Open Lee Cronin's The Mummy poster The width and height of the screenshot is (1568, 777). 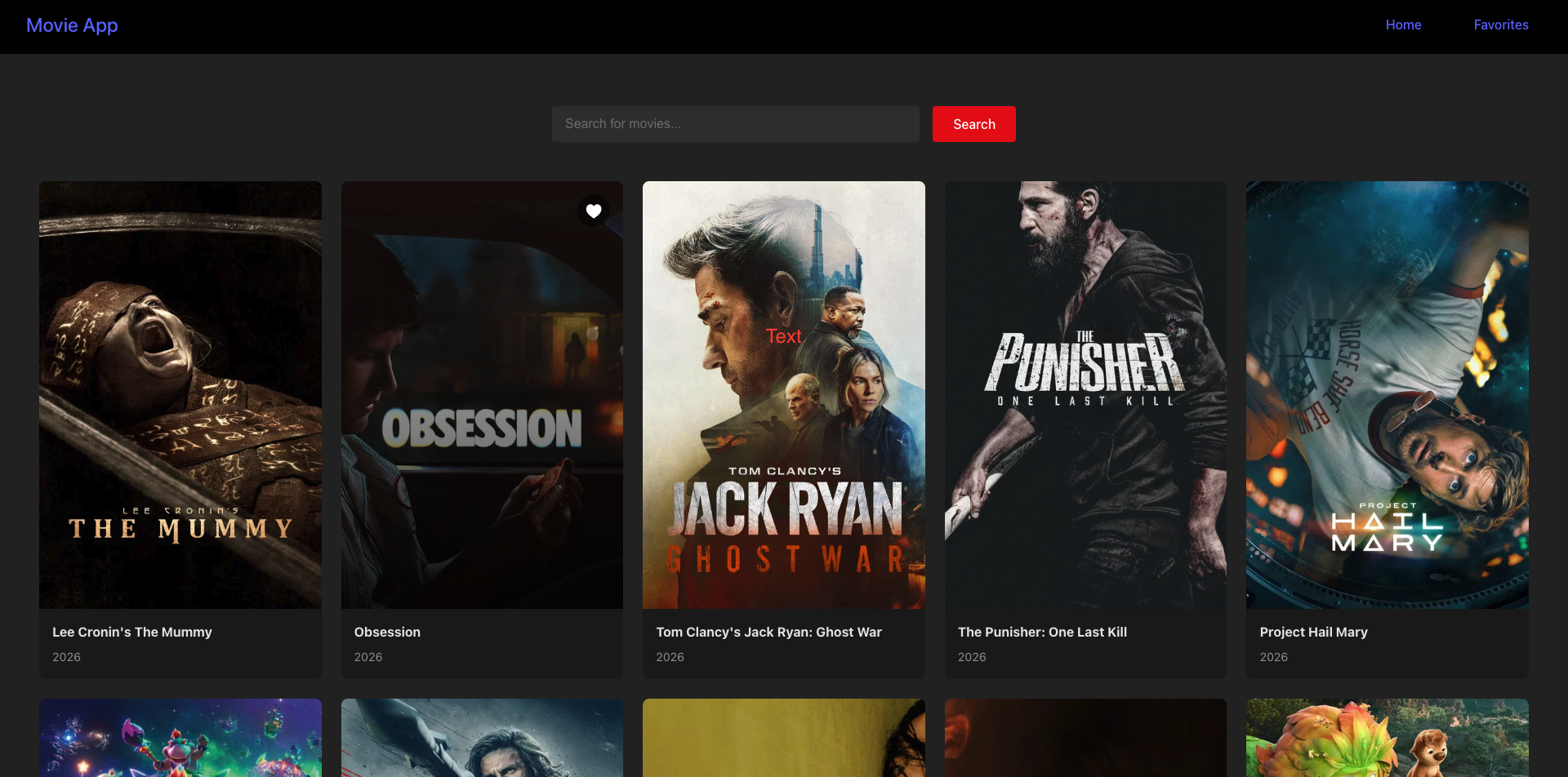tap(180, 395)
